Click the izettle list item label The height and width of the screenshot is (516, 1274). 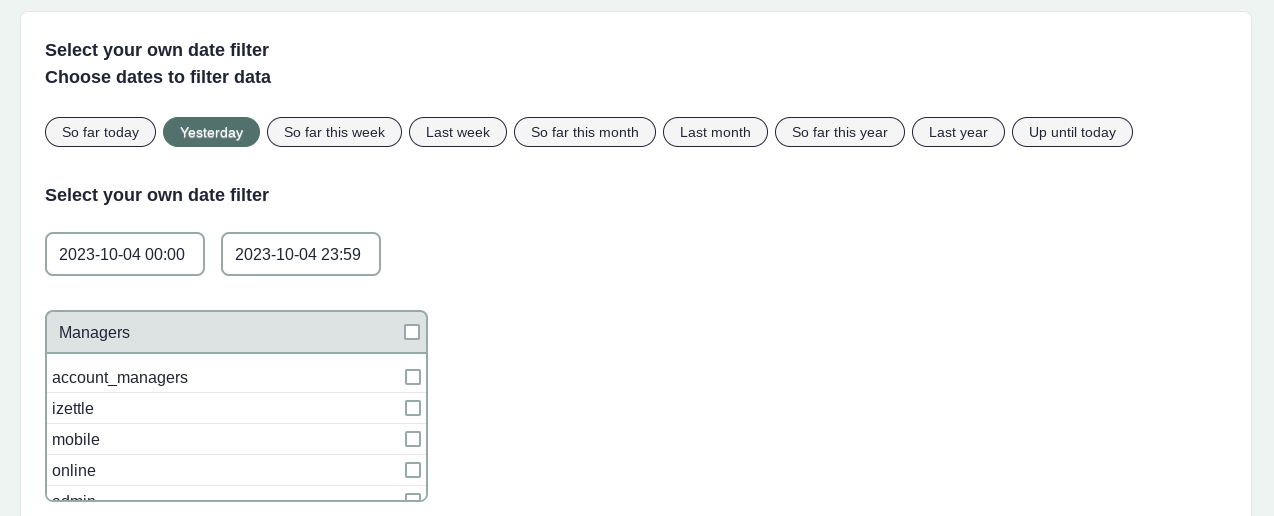(73, 408)
